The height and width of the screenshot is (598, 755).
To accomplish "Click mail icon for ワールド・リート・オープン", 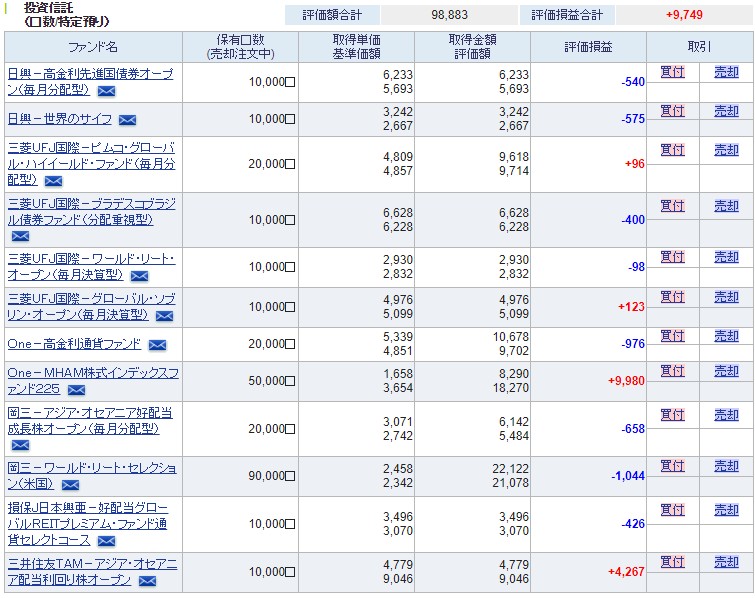I will coord(140,276).
